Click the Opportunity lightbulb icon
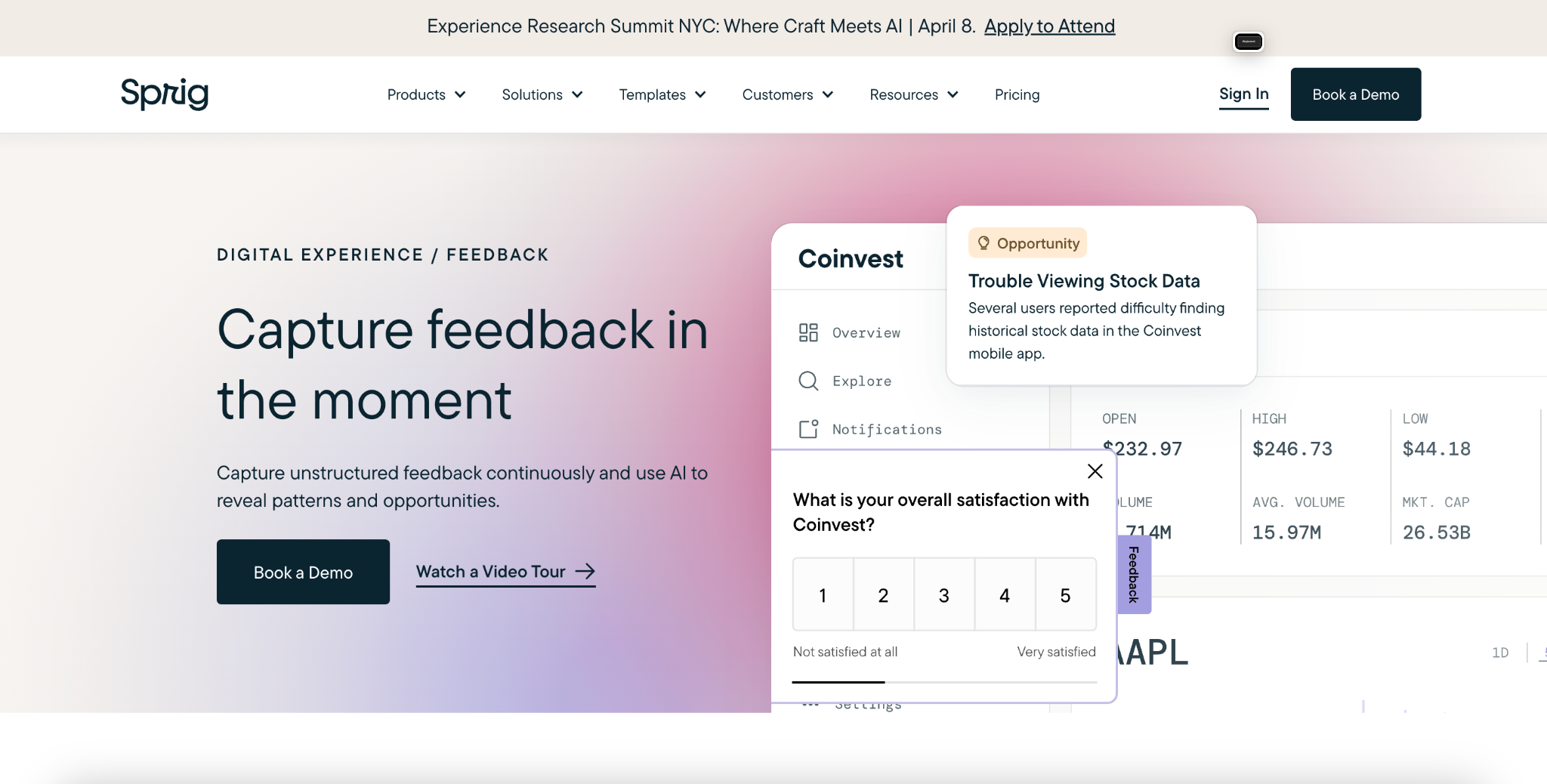Viewport: 1547px width, 784px height. (983, 243)
